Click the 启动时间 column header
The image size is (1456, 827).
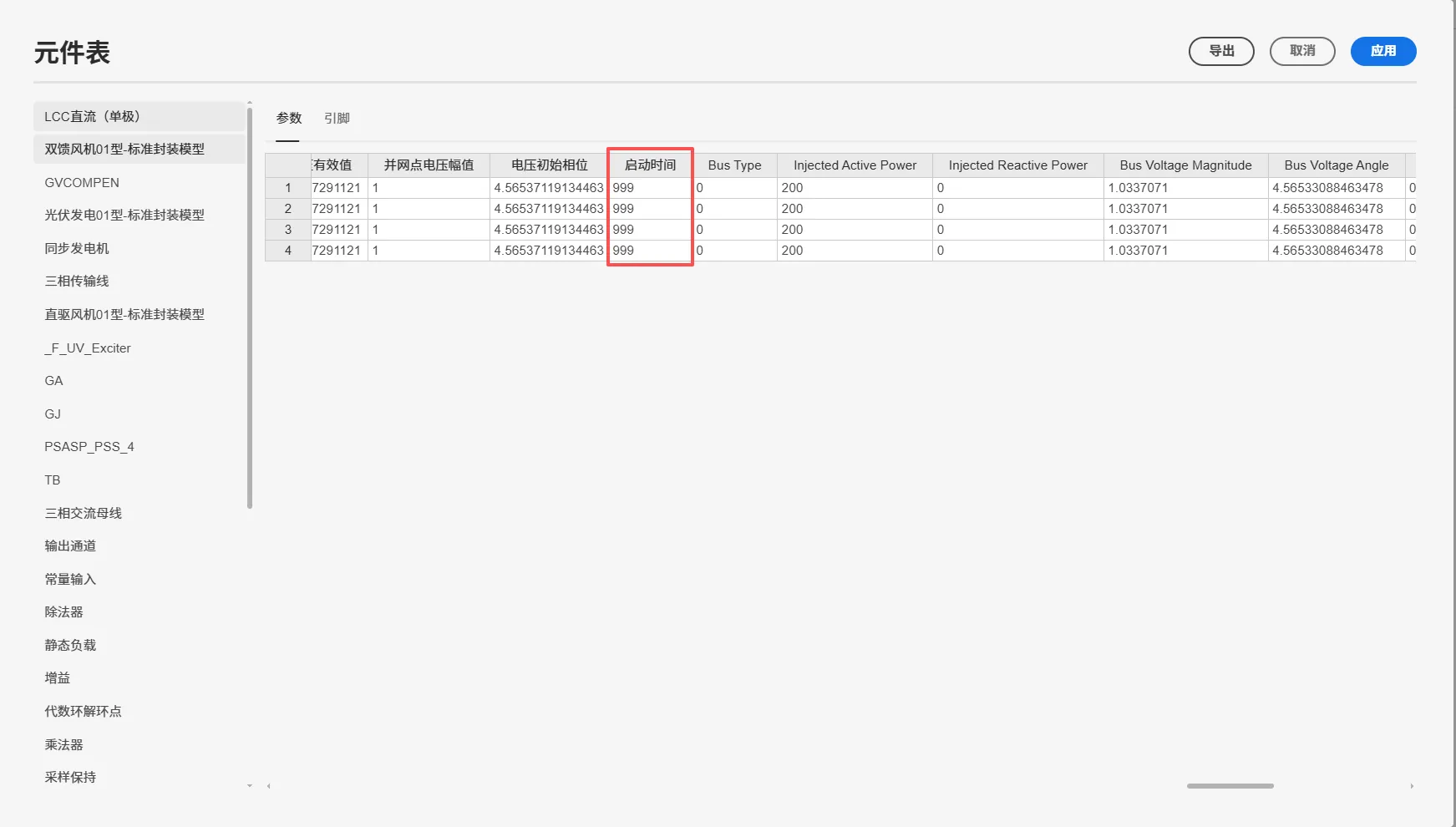(x=650, y=165)
